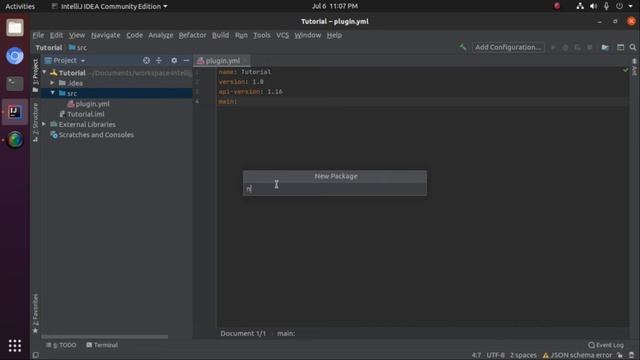Click the Collapse All icon in Project panel
Image resolution: width=640 pixels, height=360 pixels.
159,60
